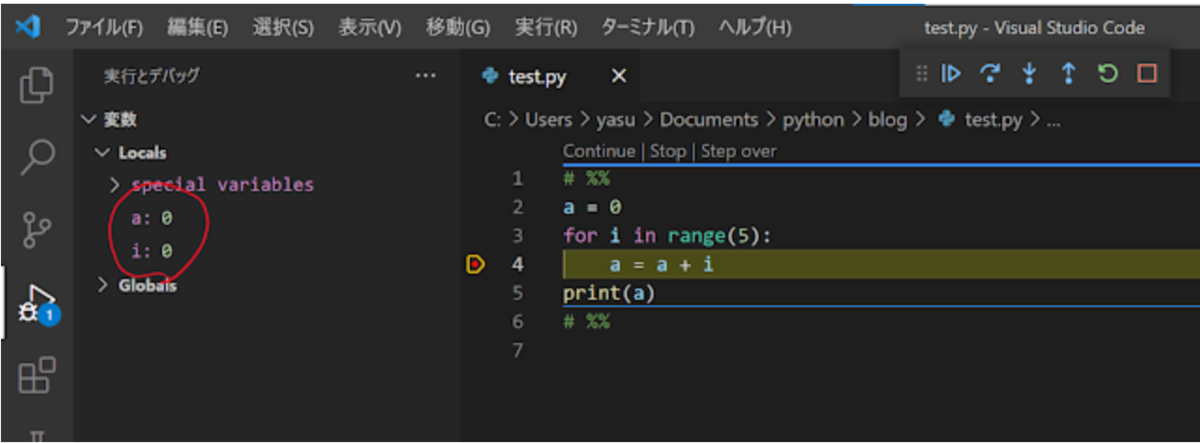Restart the debug session
Screen dimensions: 1200x443
click(1107, 73)
